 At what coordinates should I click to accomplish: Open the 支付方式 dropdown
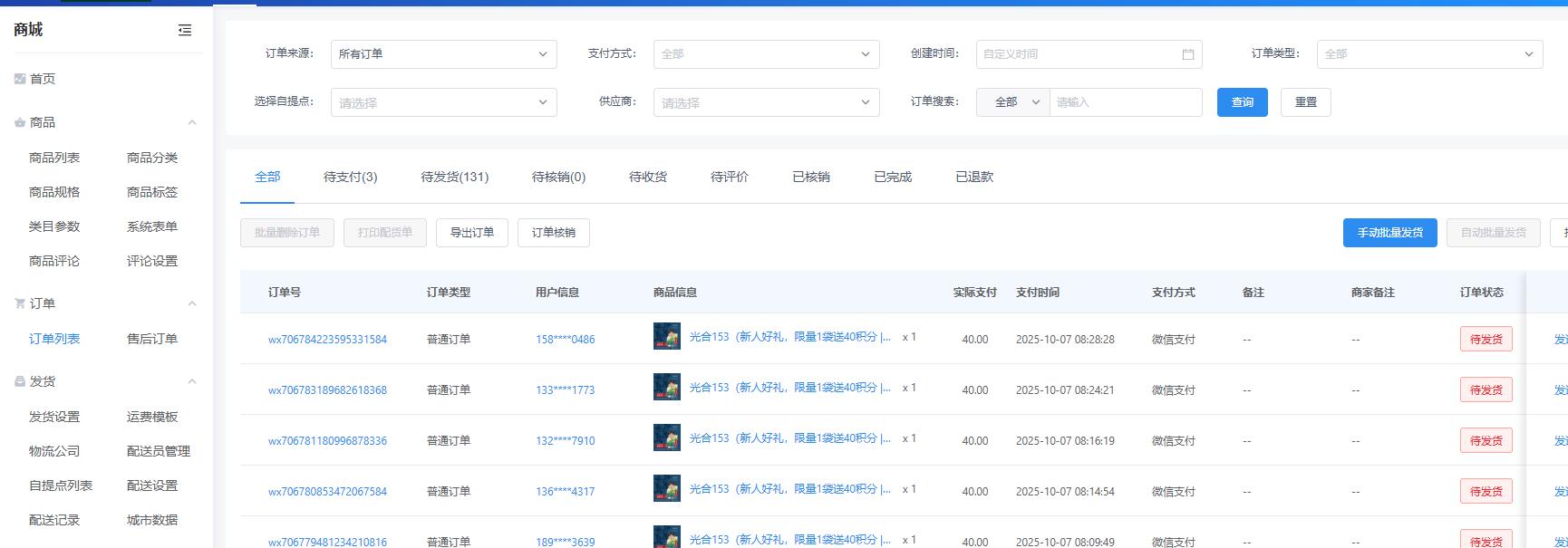coord(766,54)
